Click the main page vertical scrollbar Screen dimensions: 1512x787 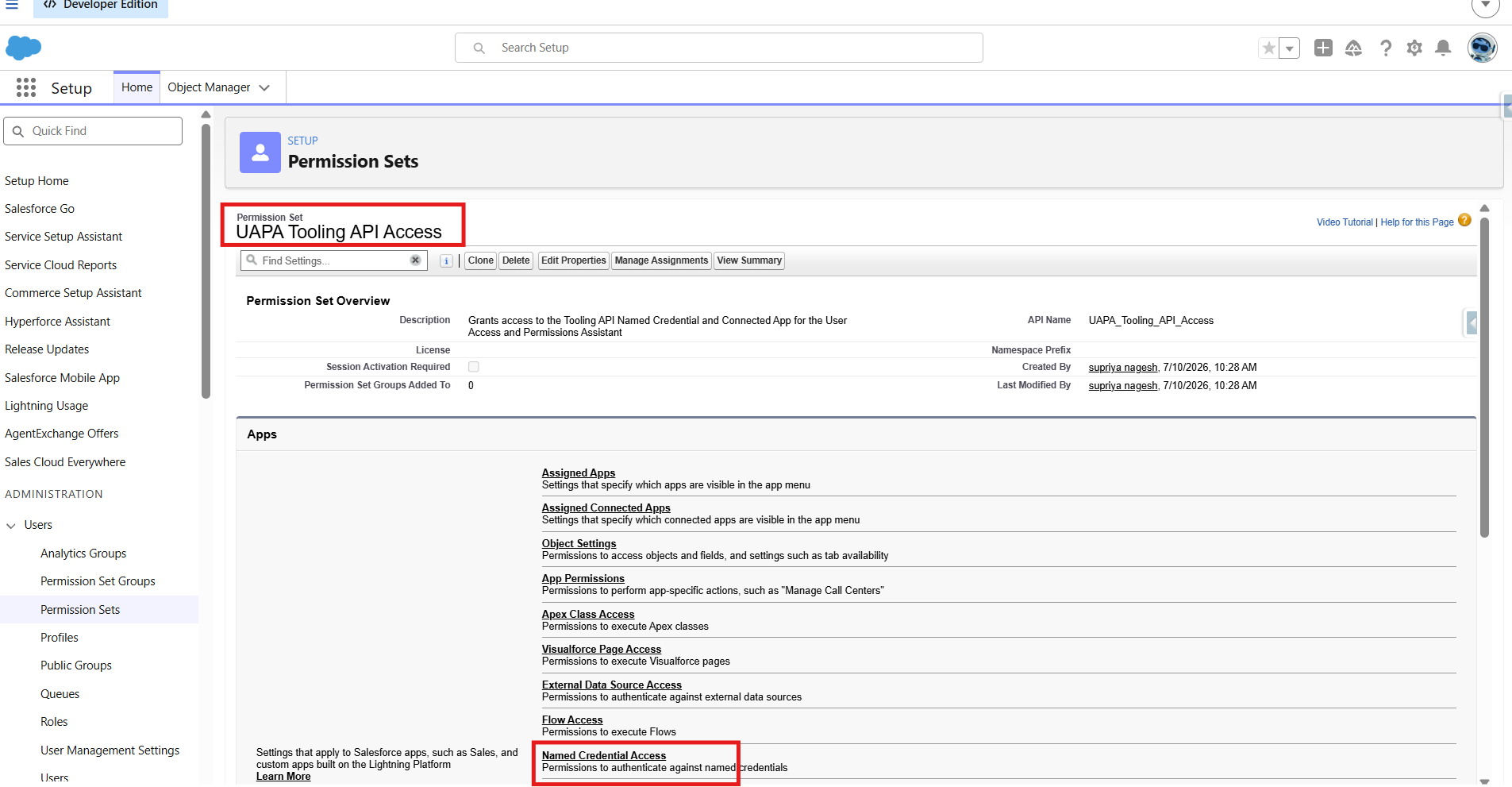pyautogui.click(x=1484, y=377)
